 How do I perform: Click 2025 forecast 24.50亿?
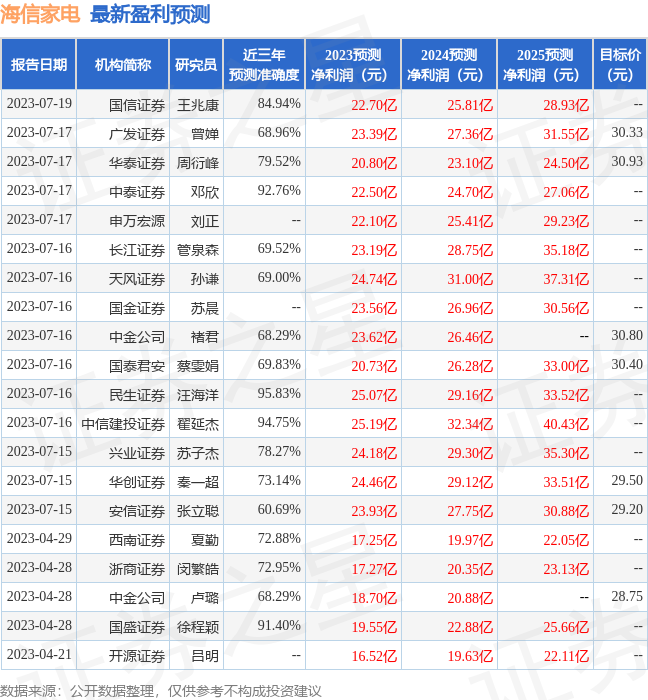click(566, 163)
